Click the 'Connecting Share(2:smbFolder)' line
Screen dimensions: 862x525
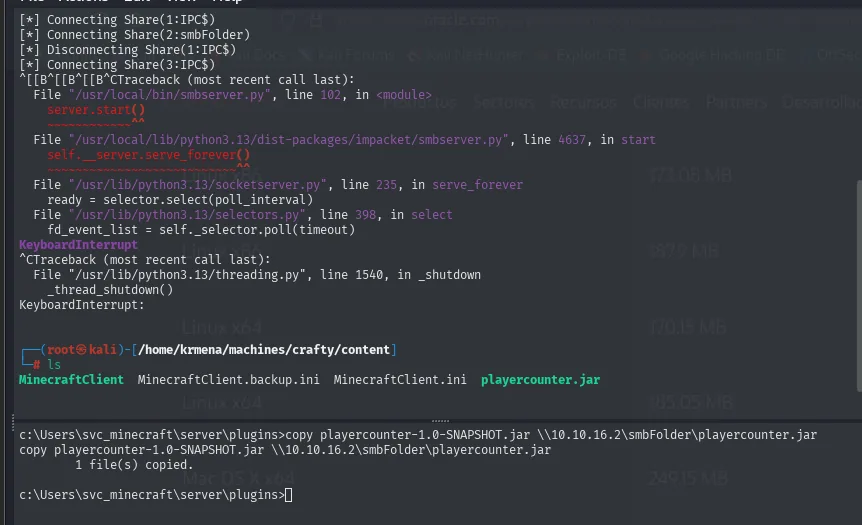(x=135, y=35)
